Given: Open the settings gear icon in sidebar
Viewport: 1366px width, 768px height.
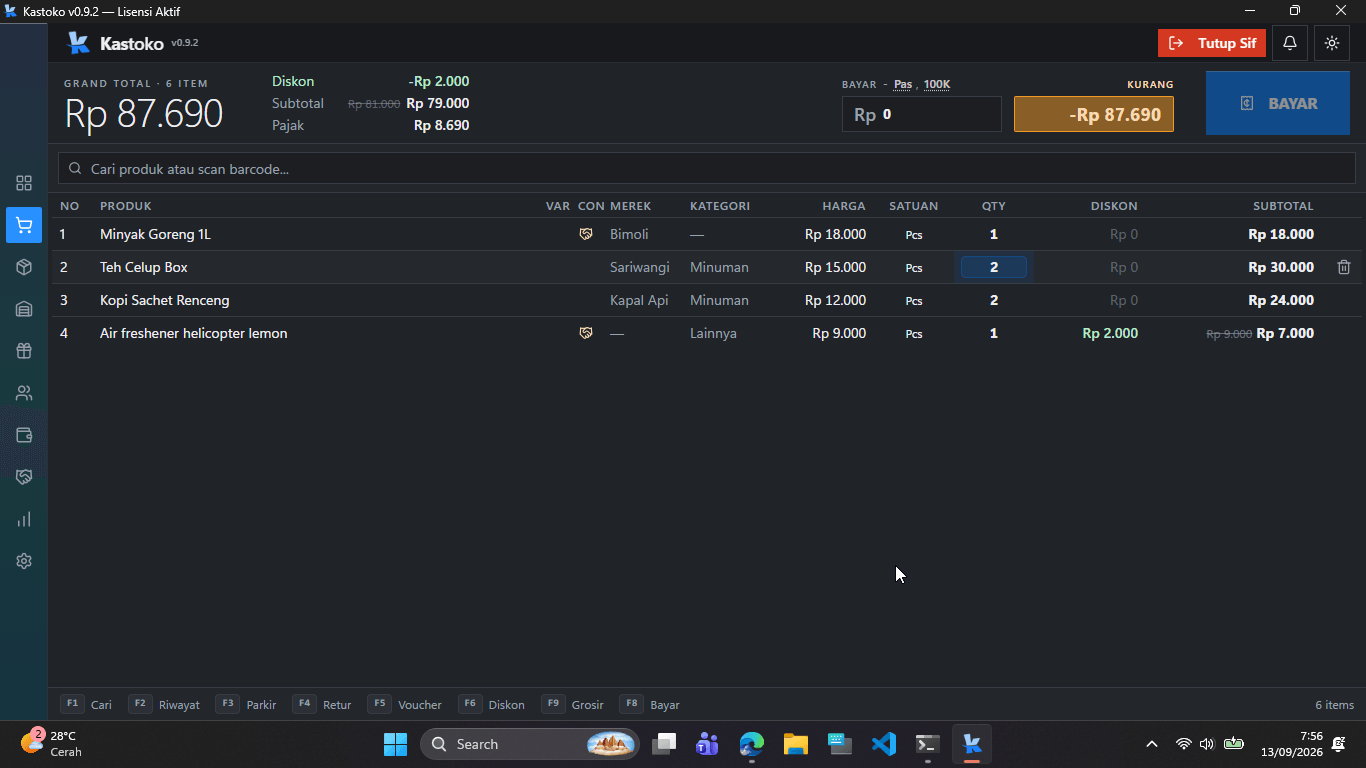Looking at the screenshot, I should 24,561.
